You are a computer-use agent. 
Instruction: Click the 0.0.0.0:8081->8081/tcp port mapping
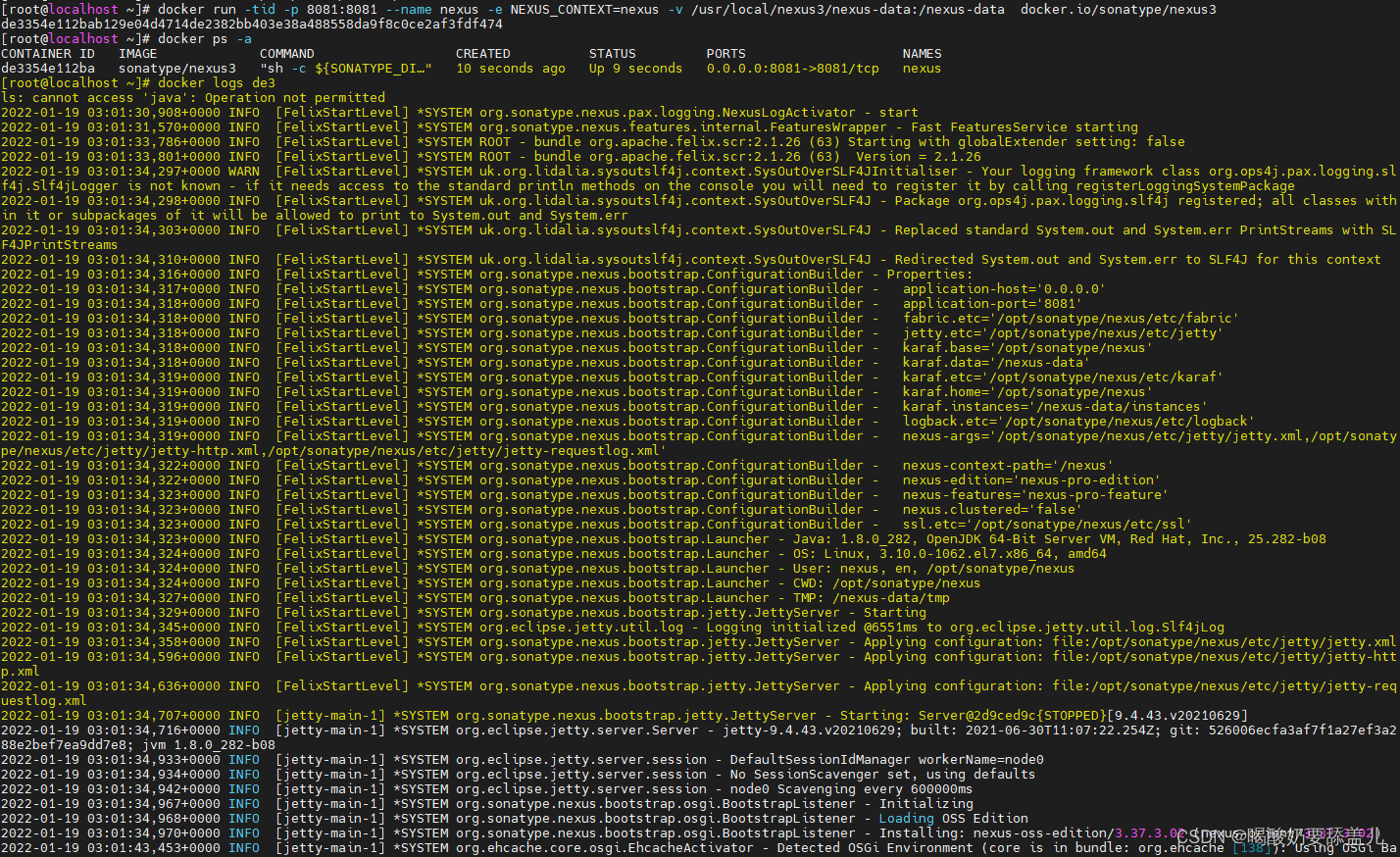tap(793, 69)
